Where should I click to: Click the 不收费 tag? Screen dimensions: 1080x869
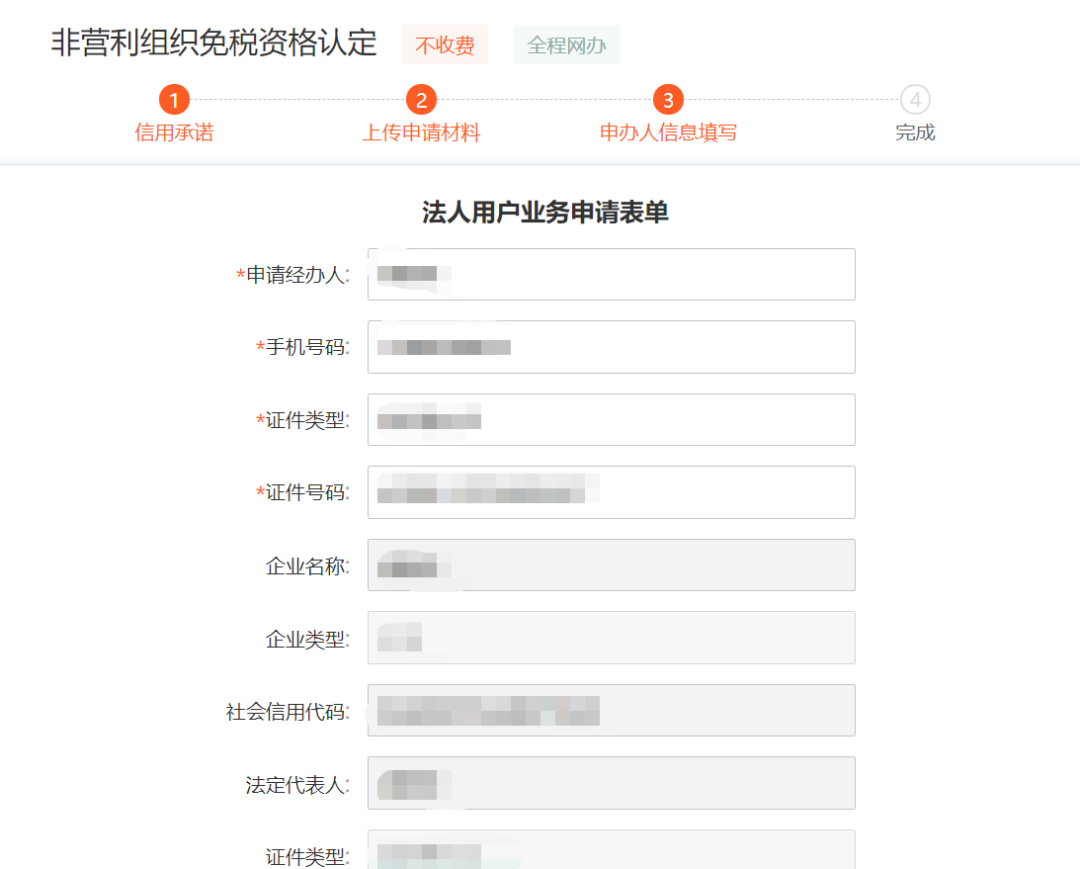(x=445, y=45)
